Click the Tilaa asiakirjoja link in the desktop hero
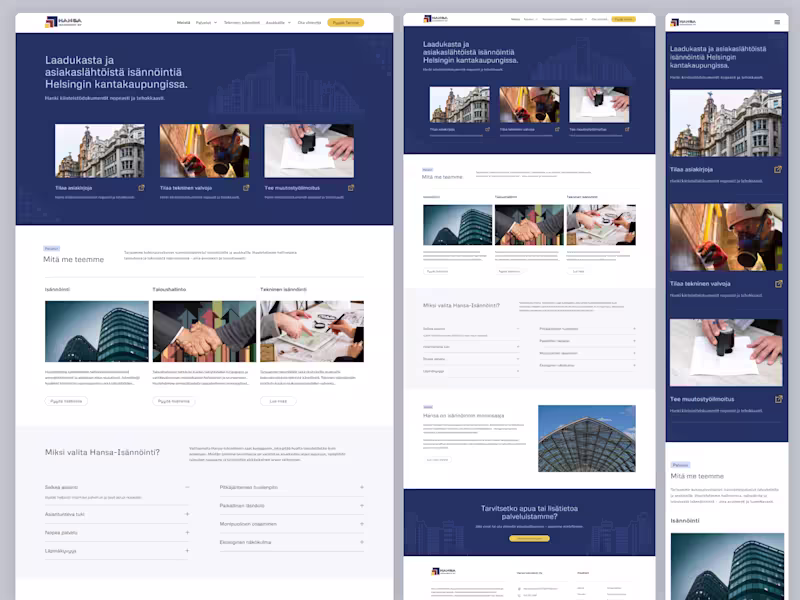 coord(73,188)
